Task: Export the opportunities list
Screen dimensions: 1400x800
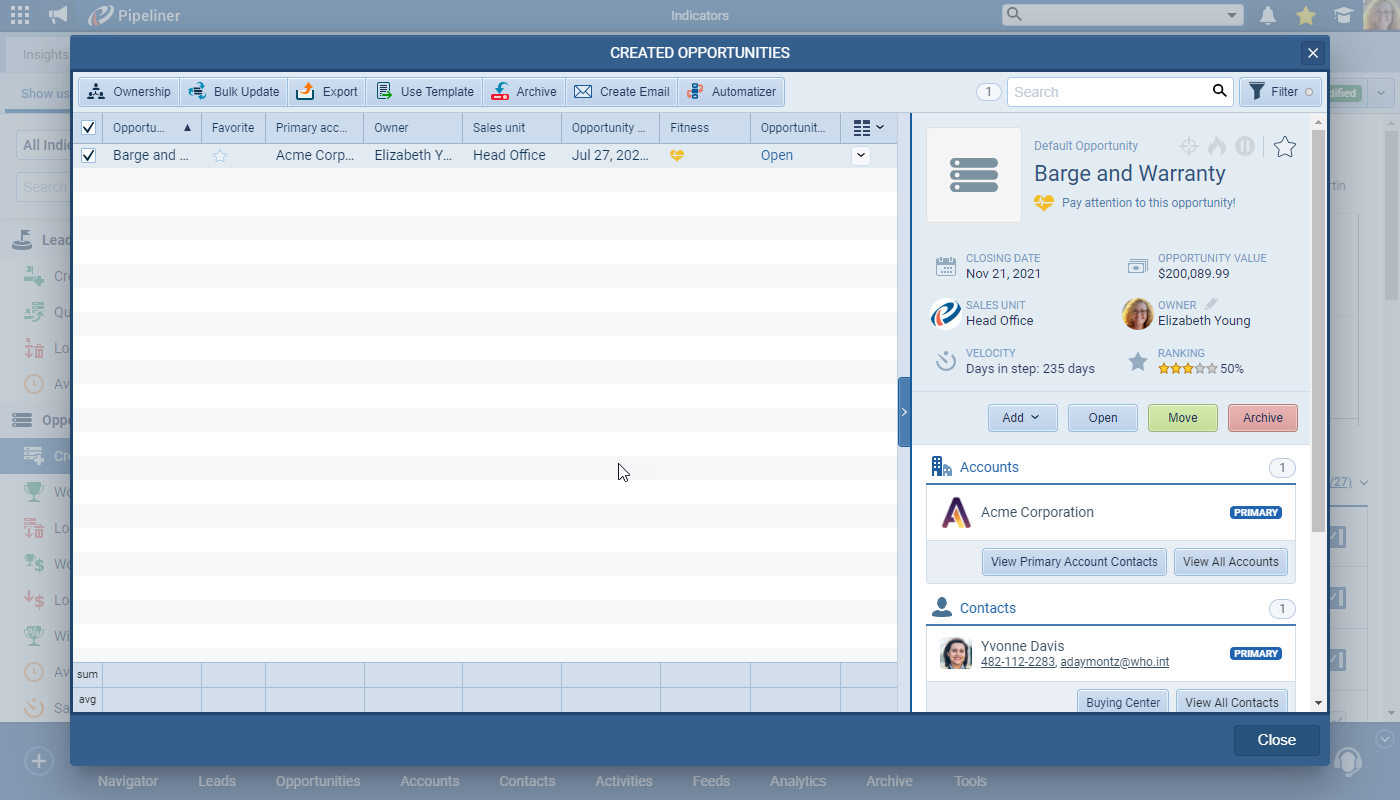Action: click(x=326, y=91)
